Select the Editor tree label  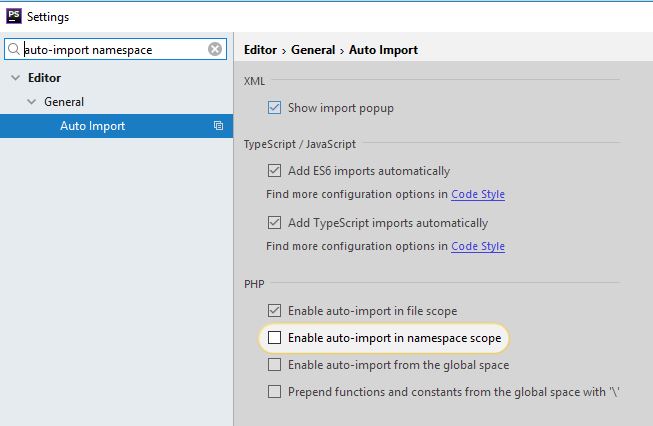pos(44,78)
